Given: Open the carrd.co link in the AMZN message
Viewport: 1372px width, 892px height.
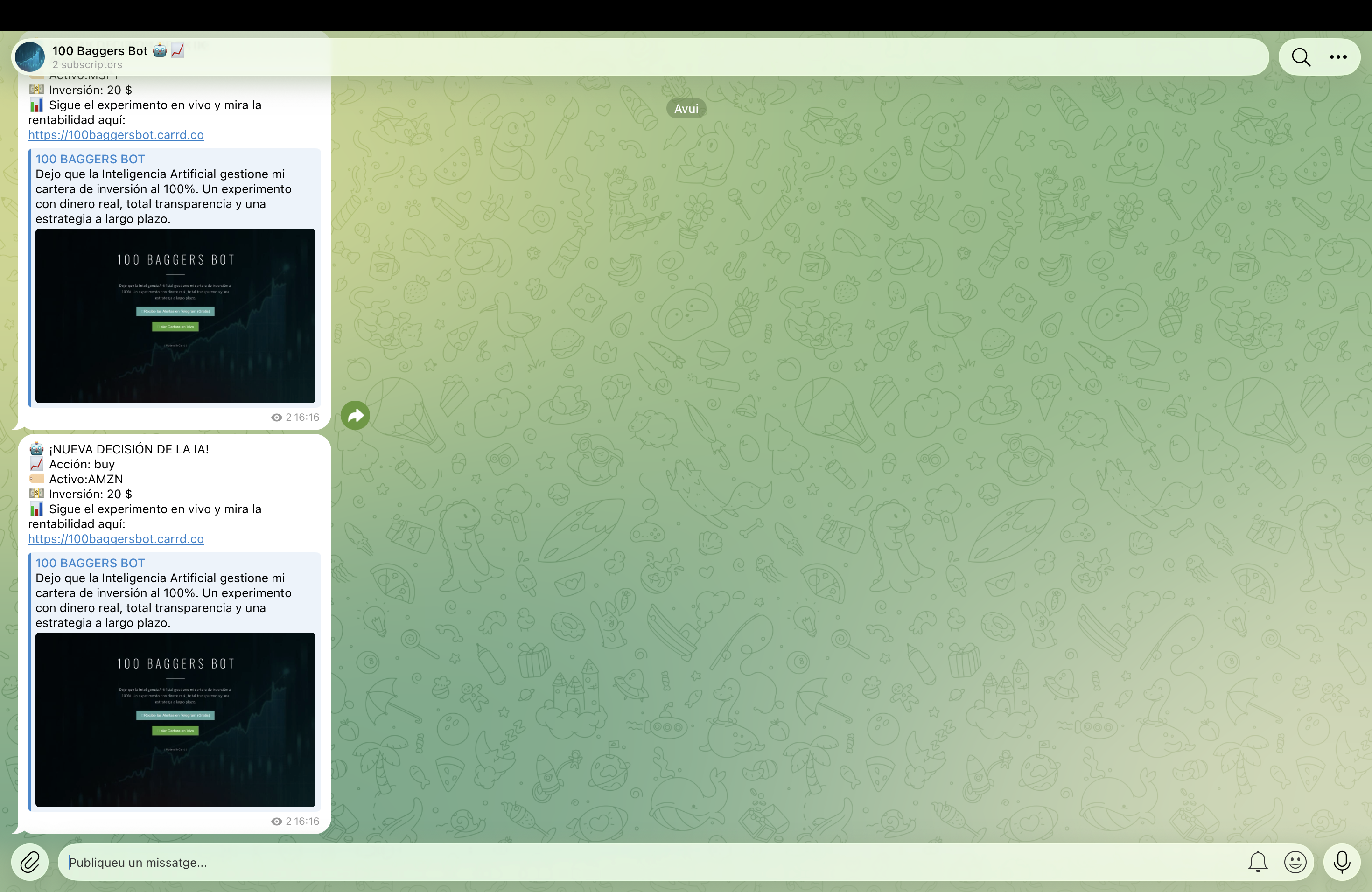Looking at the screenshot, I should pos(116,539).
